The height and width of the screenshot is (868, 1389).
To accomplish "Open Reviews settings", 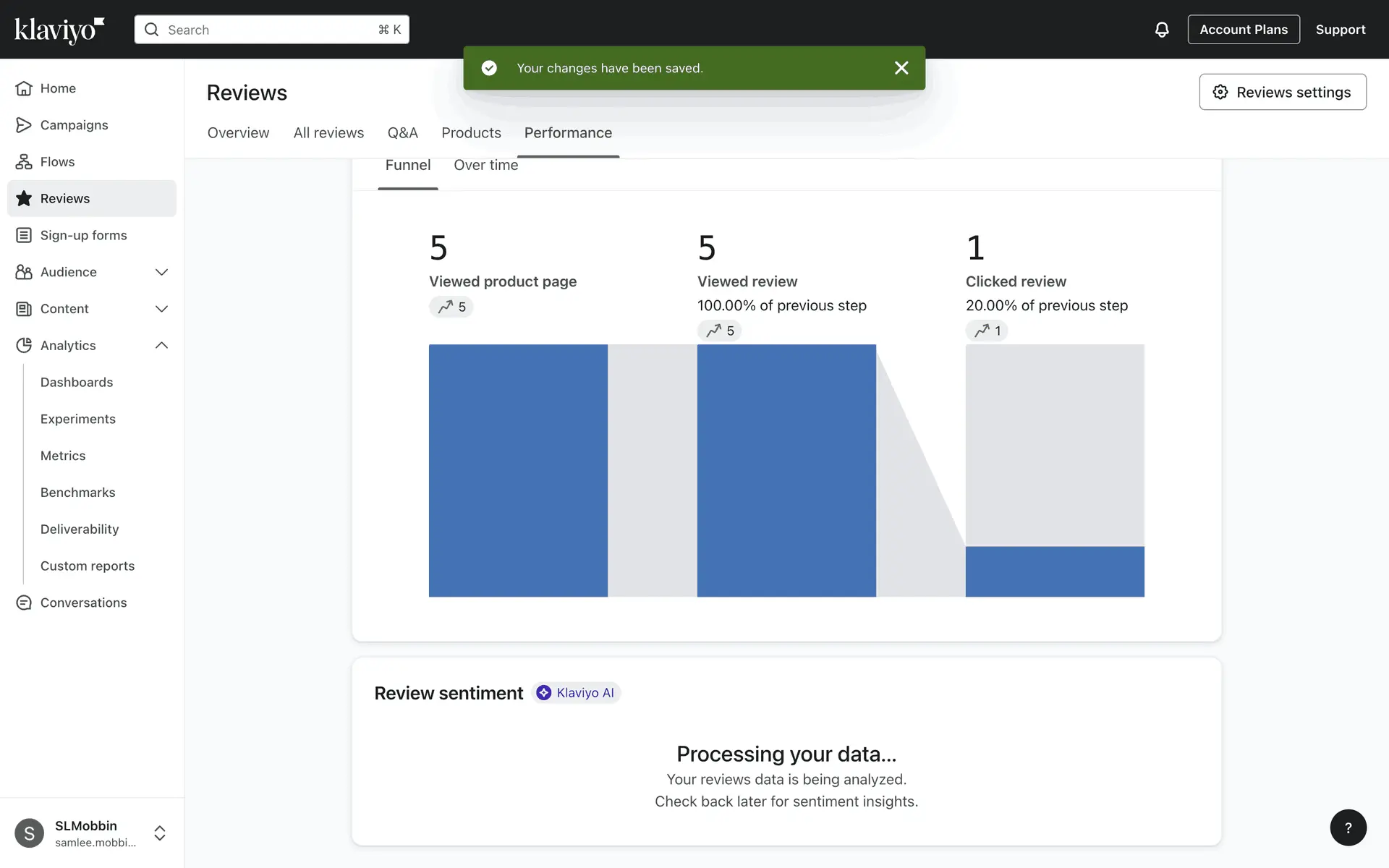I will [1282, 92].
